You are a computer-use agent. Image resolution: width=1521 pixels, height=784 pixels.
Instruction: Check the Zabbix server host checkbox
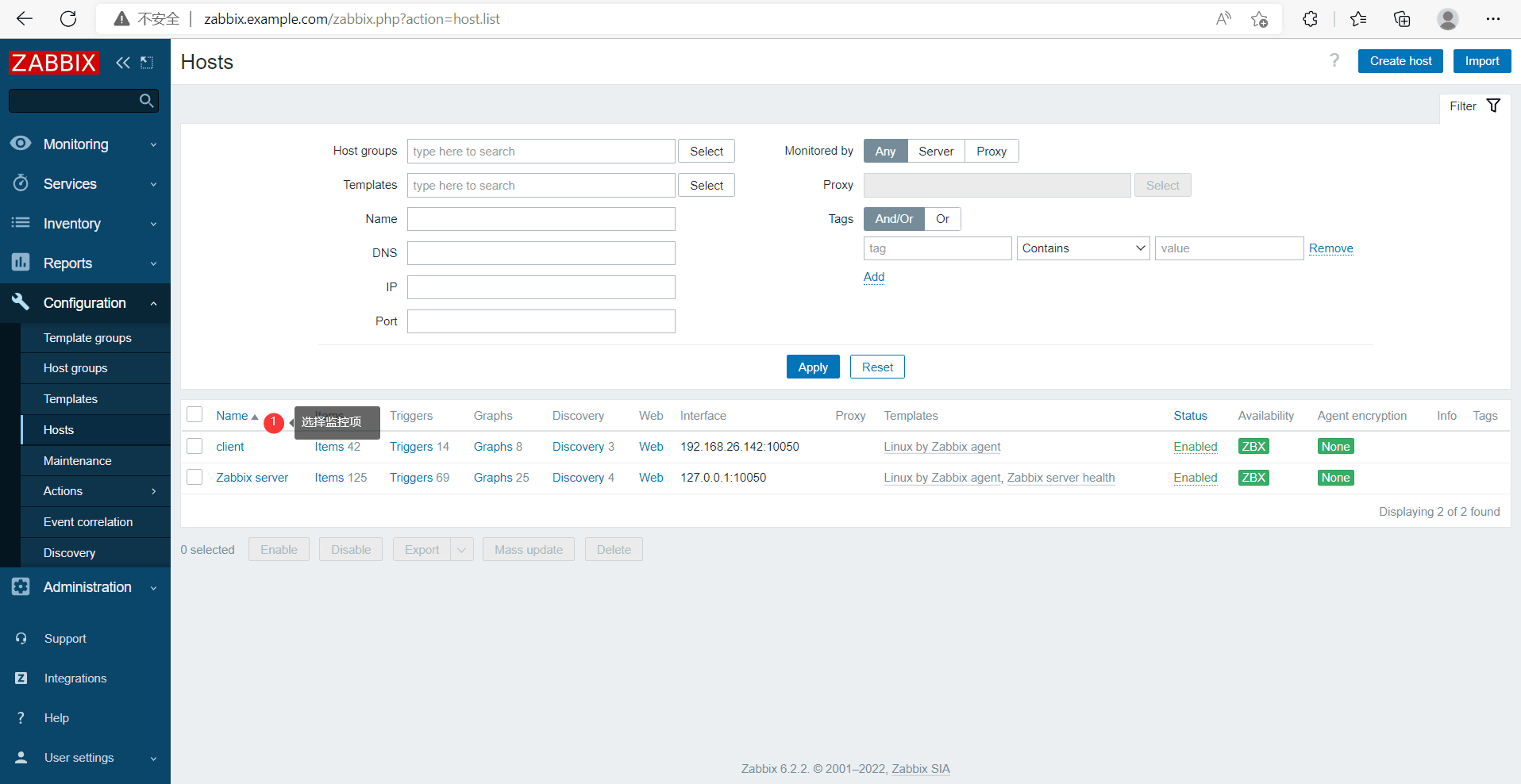194,477
